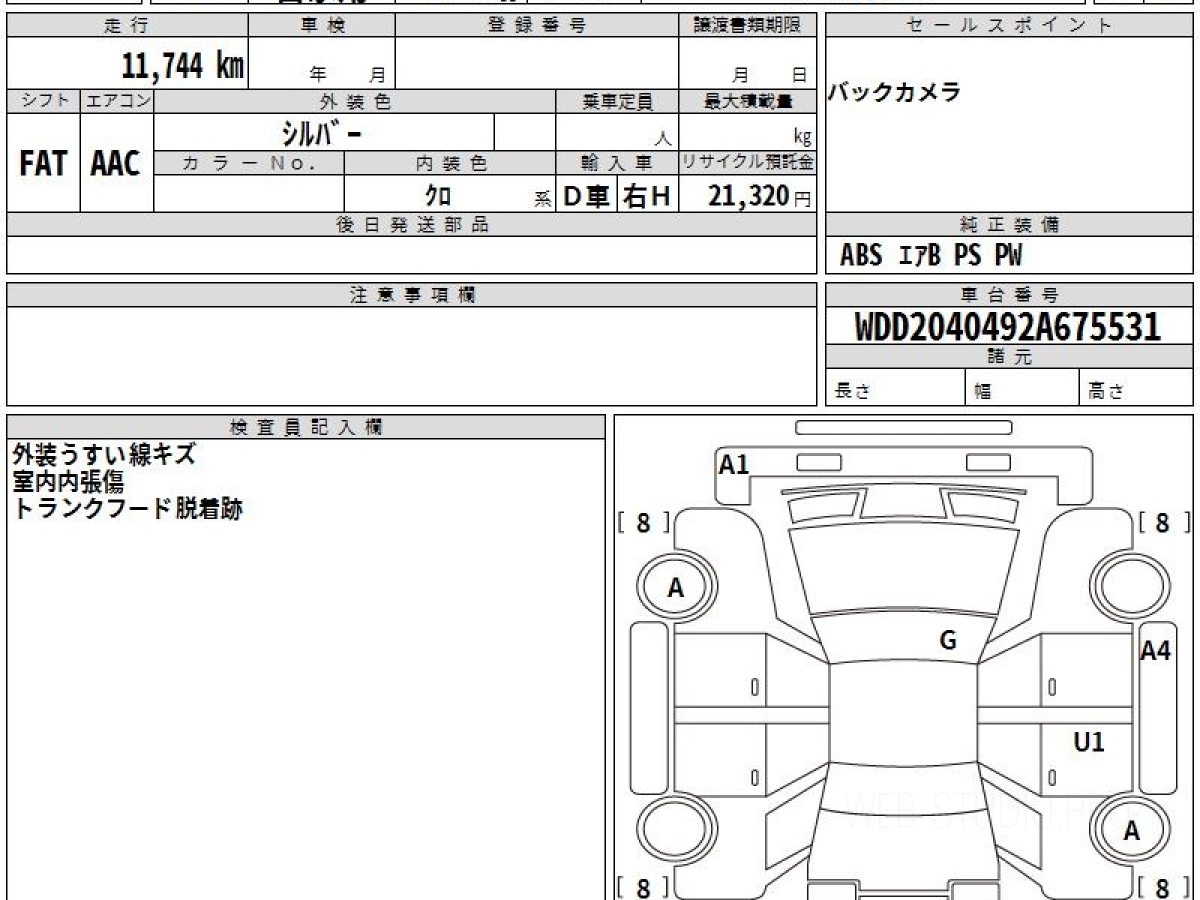Click the エアコン label
Viewport: 1200px width, 900px height.
click(x=117, y=101)
